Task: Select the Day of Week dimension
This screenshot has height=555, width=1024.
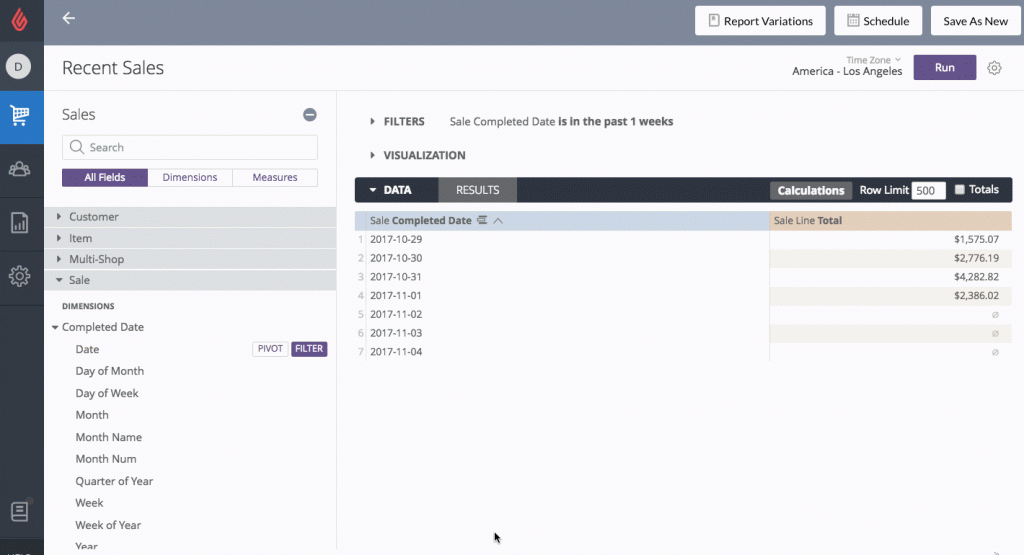Action: tap(107, 393)
